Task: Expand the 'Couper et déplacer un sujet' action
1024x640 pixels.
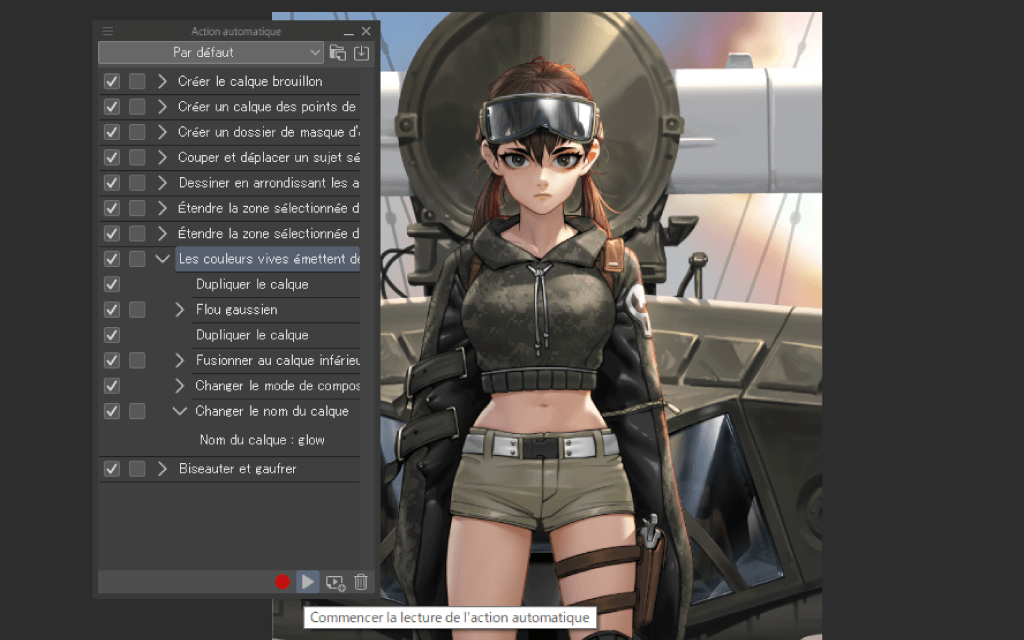Action: tap(162, 157)
